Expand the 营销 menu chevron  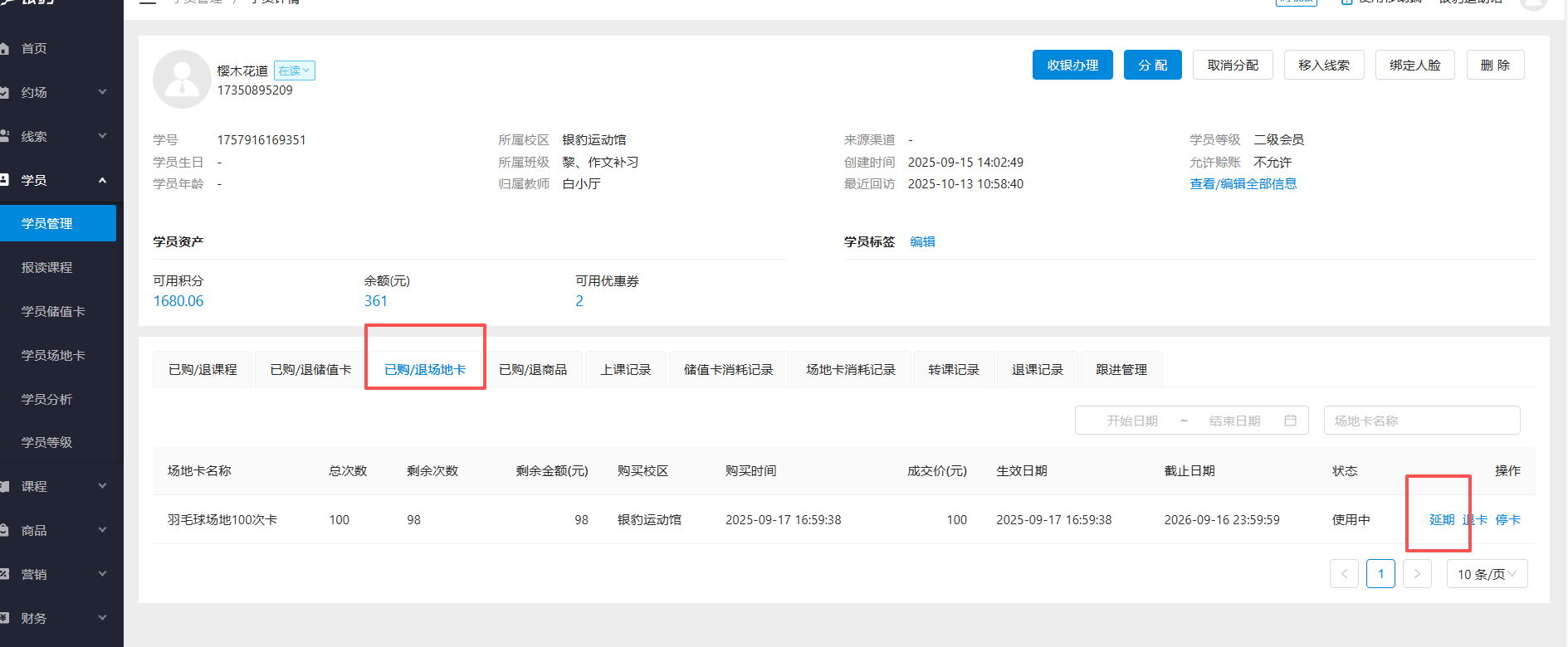102,574
